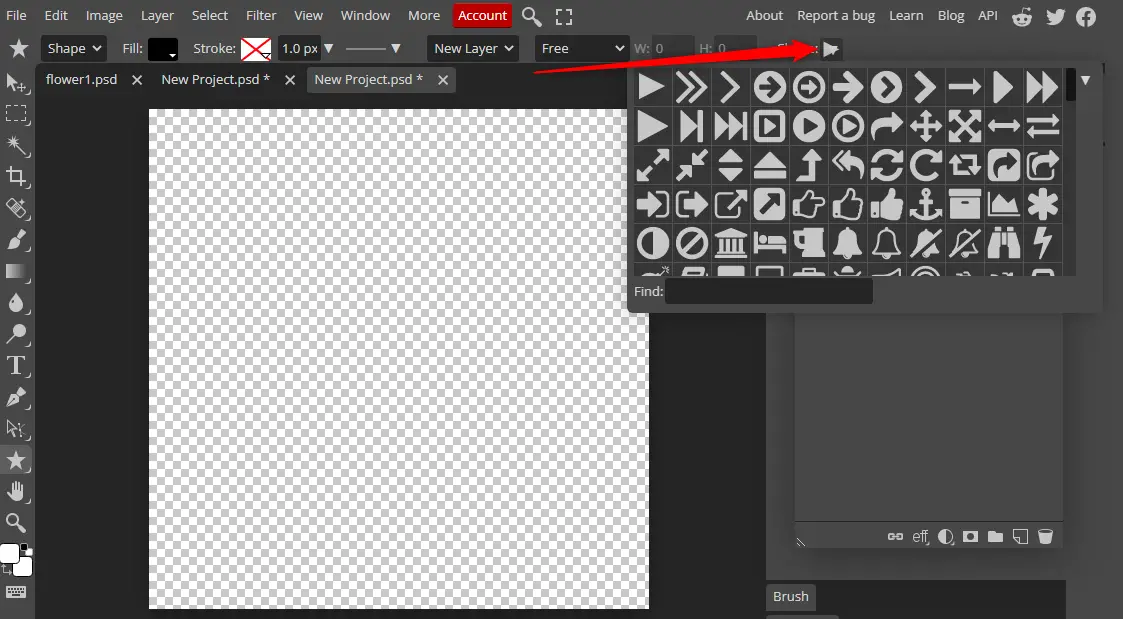Create a new layer group with the folder icon
The height and width of the screenshot is (619, 1123).
pos(995,536)
